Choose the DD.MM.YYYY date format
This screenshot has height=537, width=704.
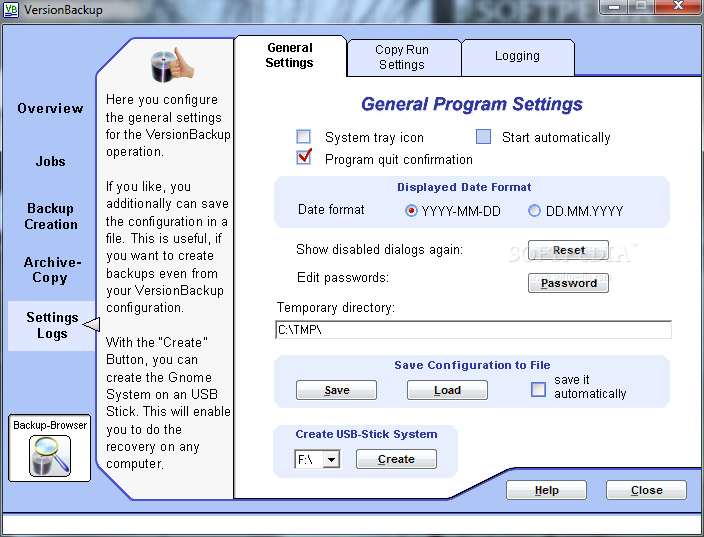coord(534,211)
